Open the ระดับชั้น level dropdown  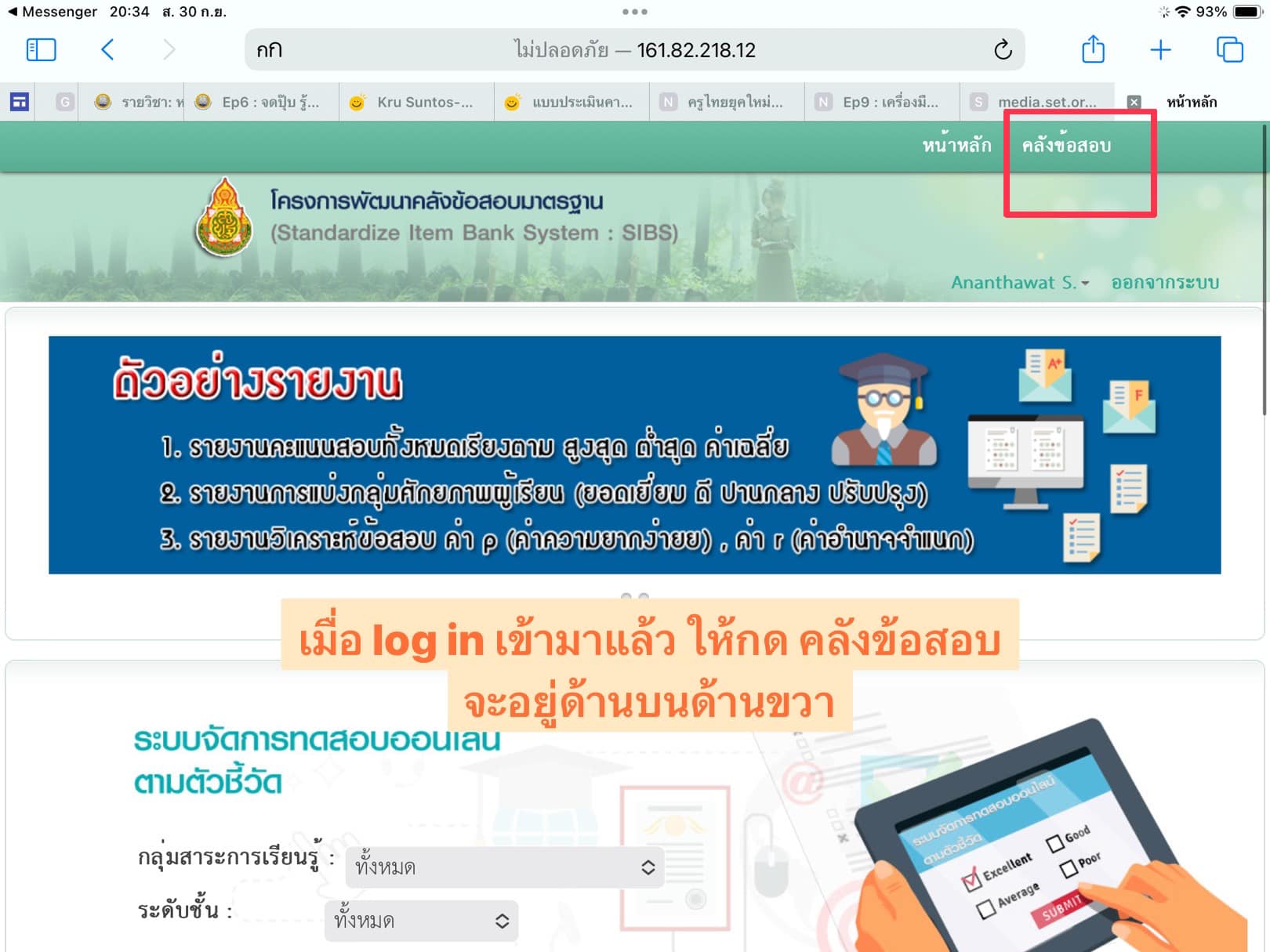(421, 921)
